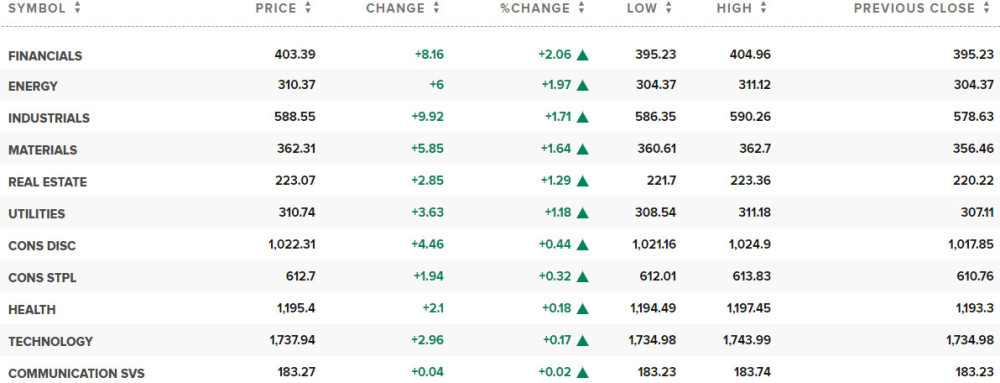Viewport: 1000px width, 383px height.
Task: Open the REAL ESTATE sector link
Action: [x=47, y=182]
